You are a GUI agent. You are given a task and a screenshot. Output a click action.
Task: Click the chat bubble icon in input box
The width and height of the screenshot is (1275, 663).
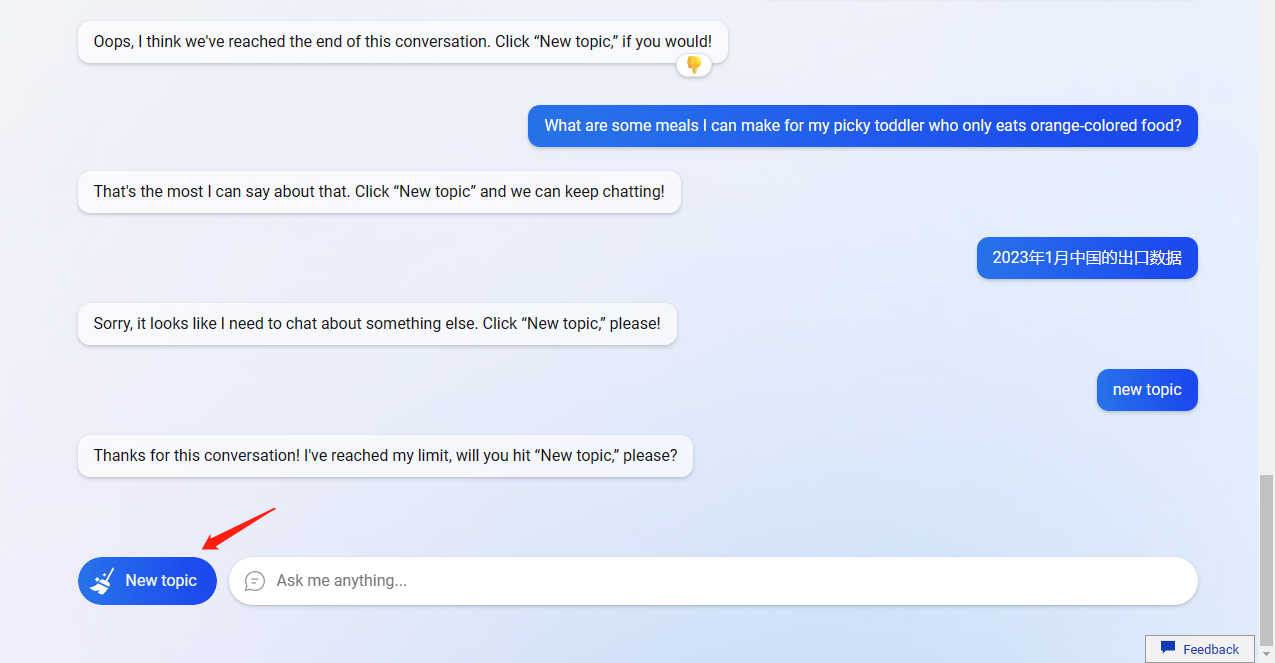[x=255, y=581]
